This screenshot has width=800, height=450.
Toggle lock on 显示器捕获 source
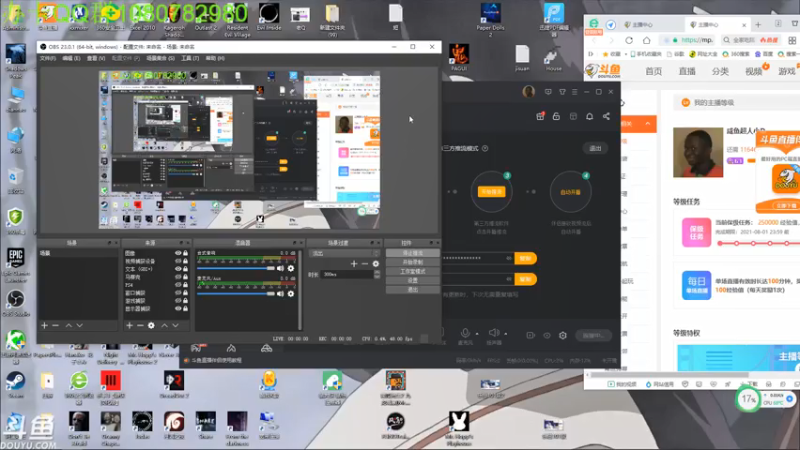coord(186,309)
